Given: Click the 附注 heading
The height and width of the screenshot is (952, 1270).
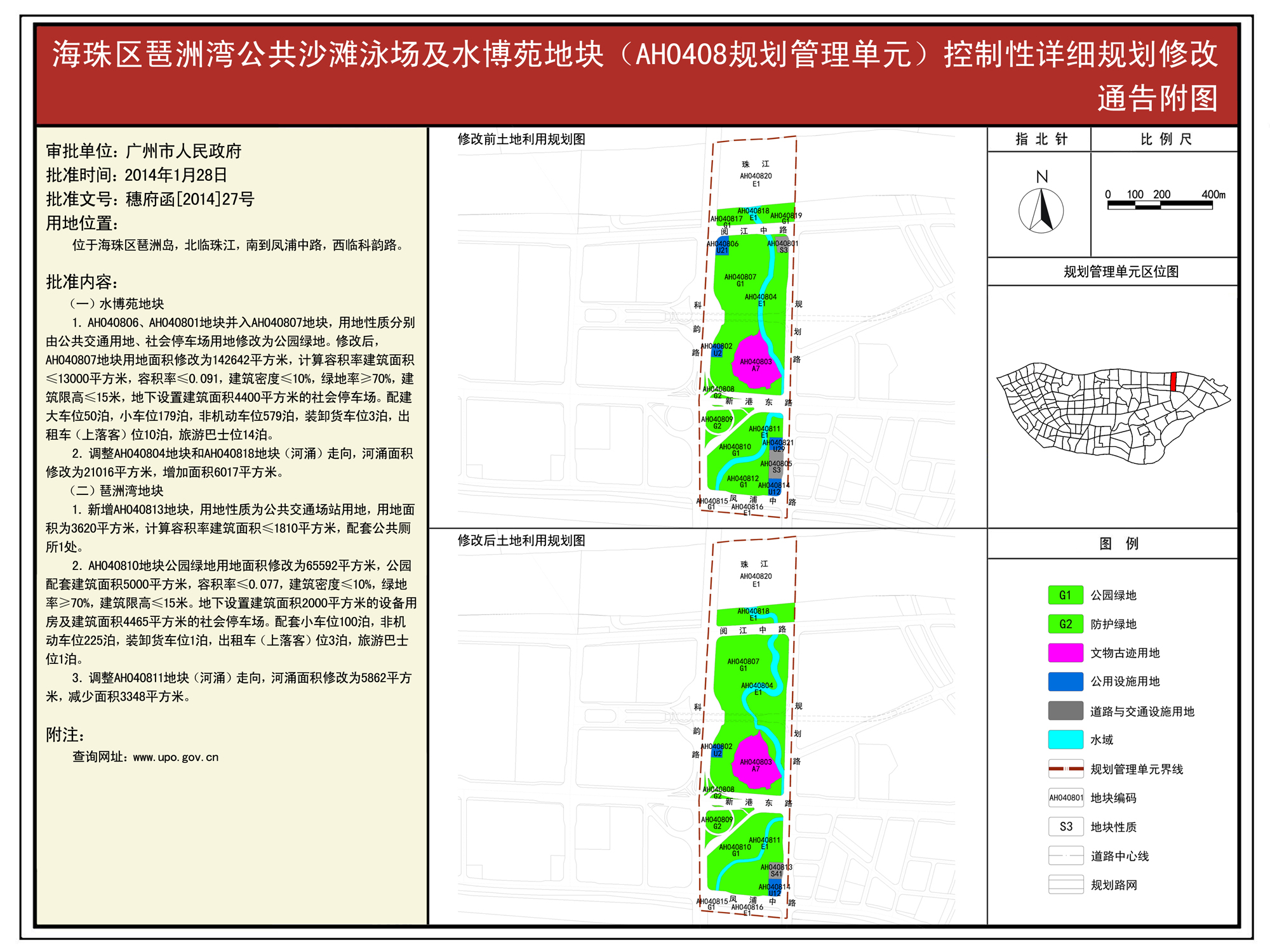Looking at the screenshot, I should point(65,735).
